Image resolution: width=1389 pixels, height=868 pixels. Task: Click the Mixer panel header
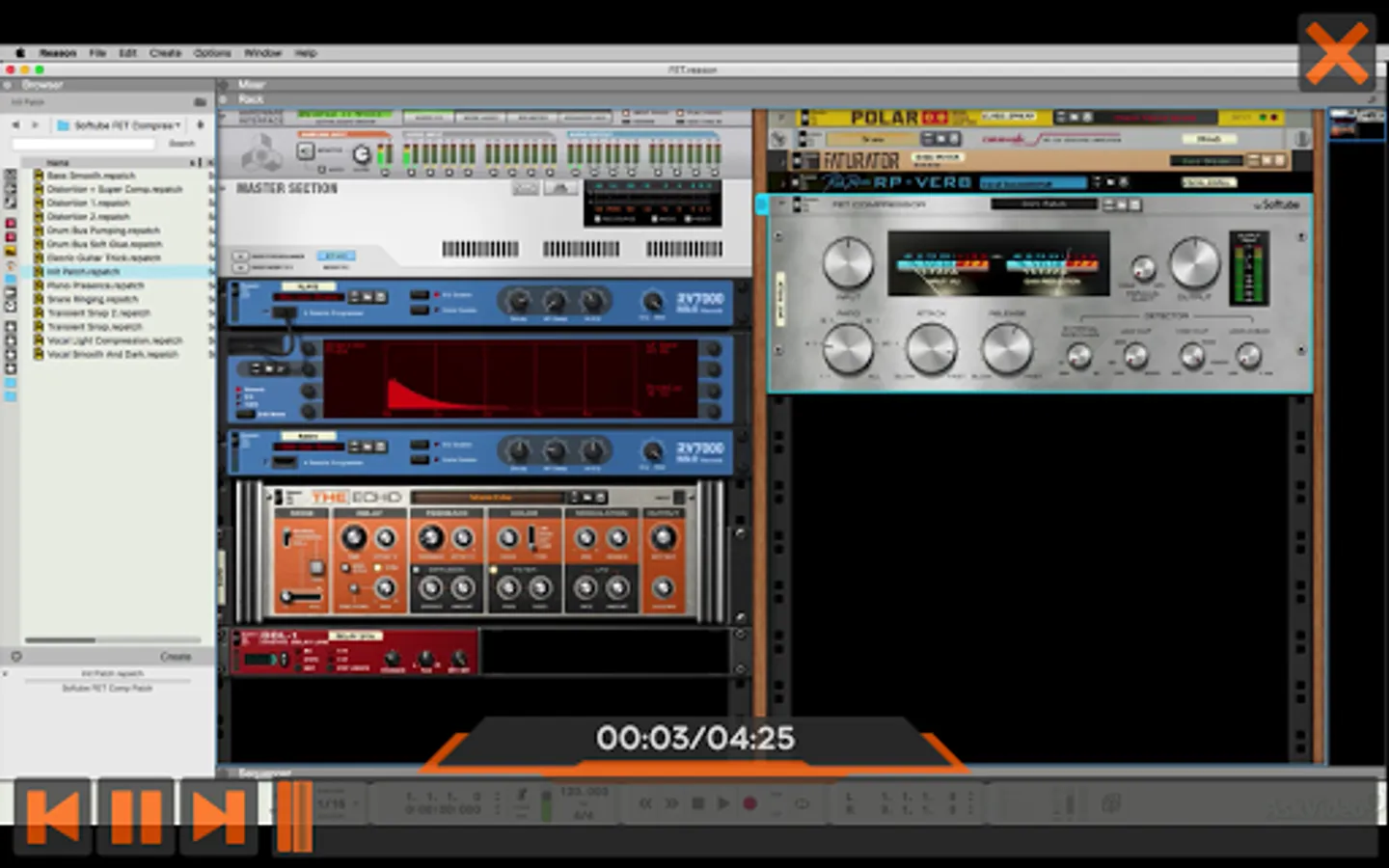point(252,85)
